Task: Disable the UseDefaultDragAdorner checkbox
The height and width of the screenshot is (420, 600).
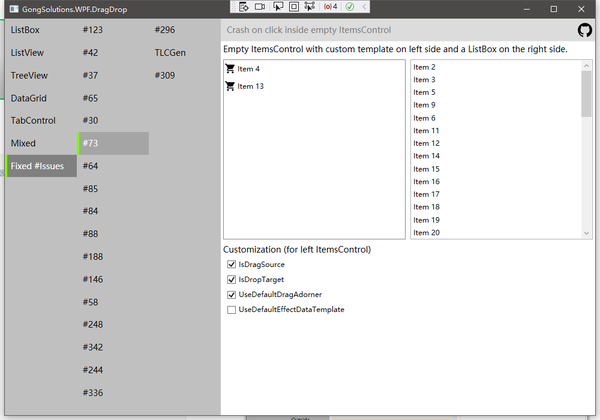Action: tap(231, 295)
